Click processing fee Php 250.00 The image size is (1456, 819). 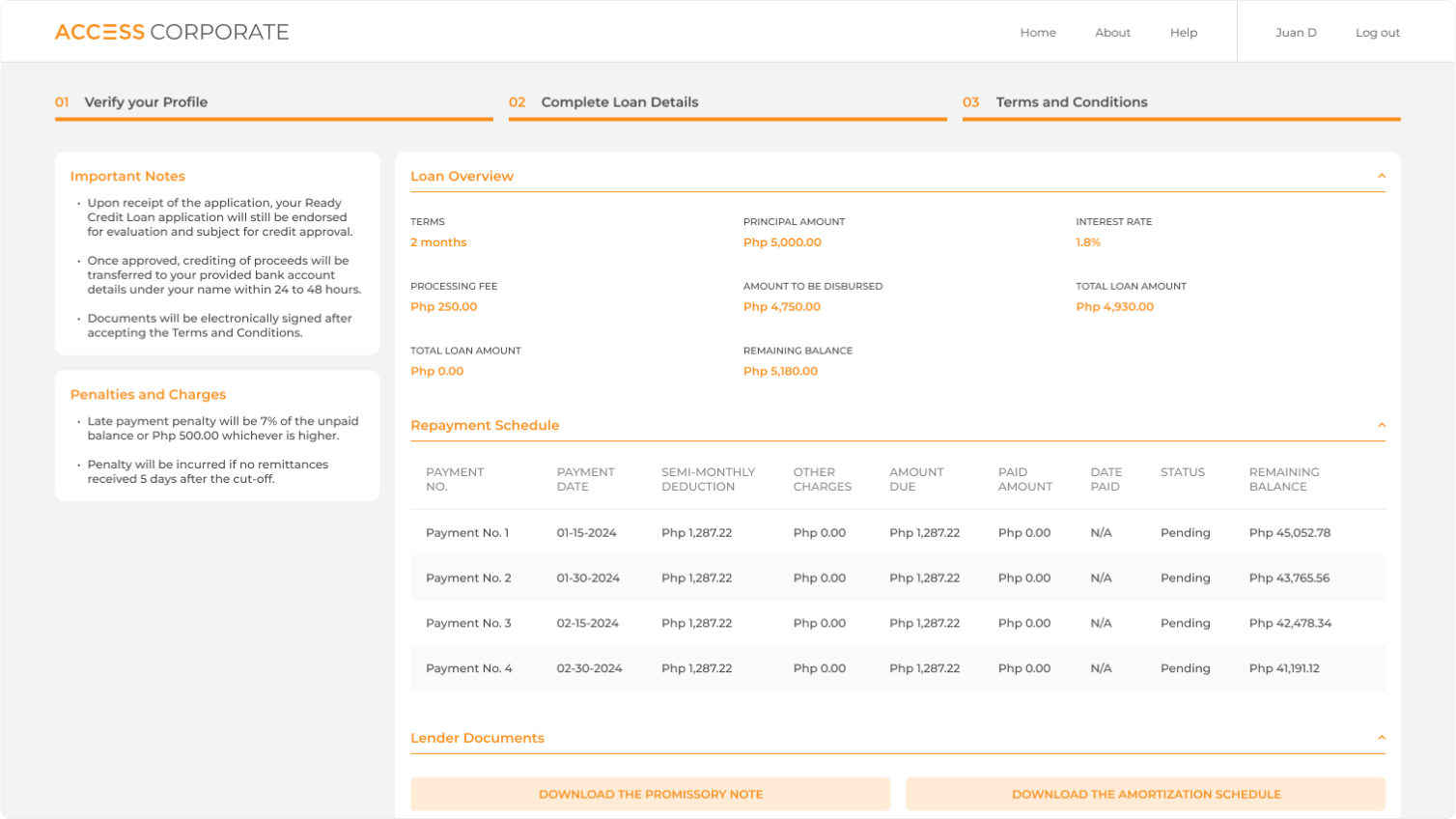click(x=444, y=307)
